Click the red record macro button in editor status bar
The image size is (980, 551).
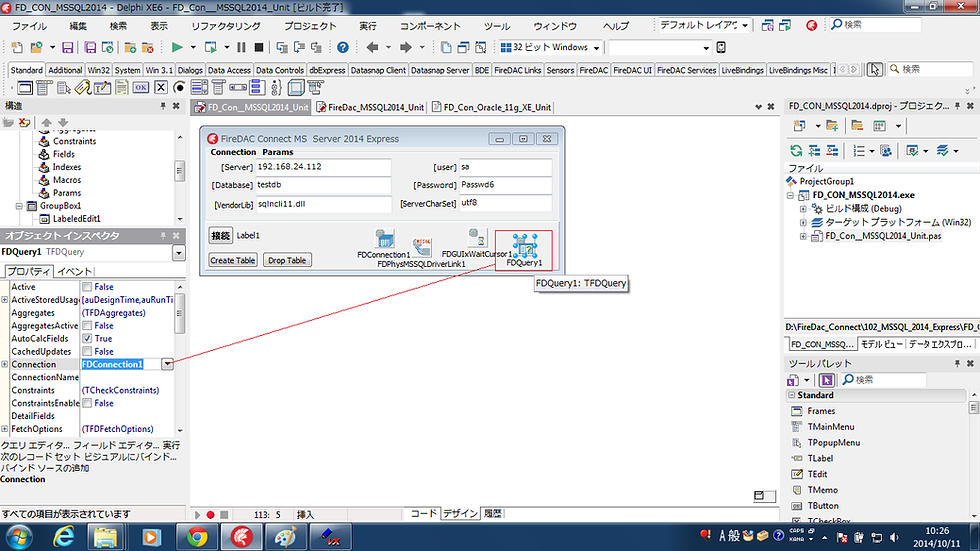click(211, 515)
